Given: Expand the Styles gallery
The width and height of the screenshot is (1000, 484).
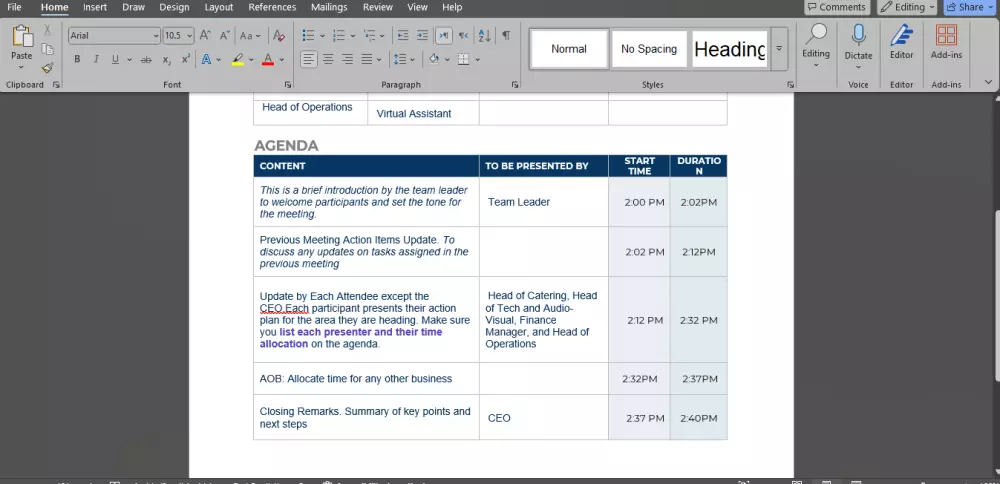Looking at the screenshot, I should (779, 48).
